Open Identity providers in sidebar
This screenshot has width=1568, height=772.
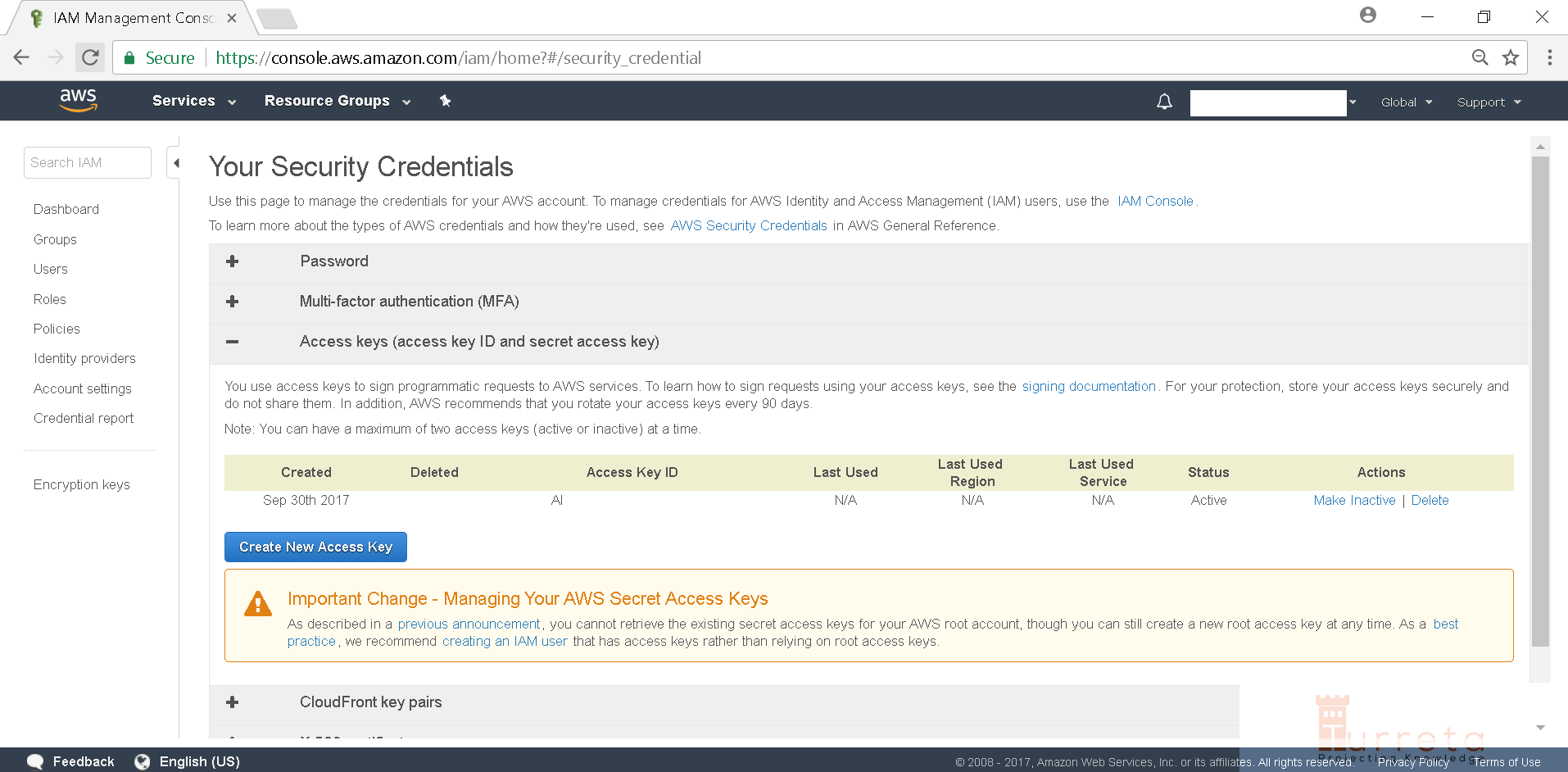[x=84, y=358]
